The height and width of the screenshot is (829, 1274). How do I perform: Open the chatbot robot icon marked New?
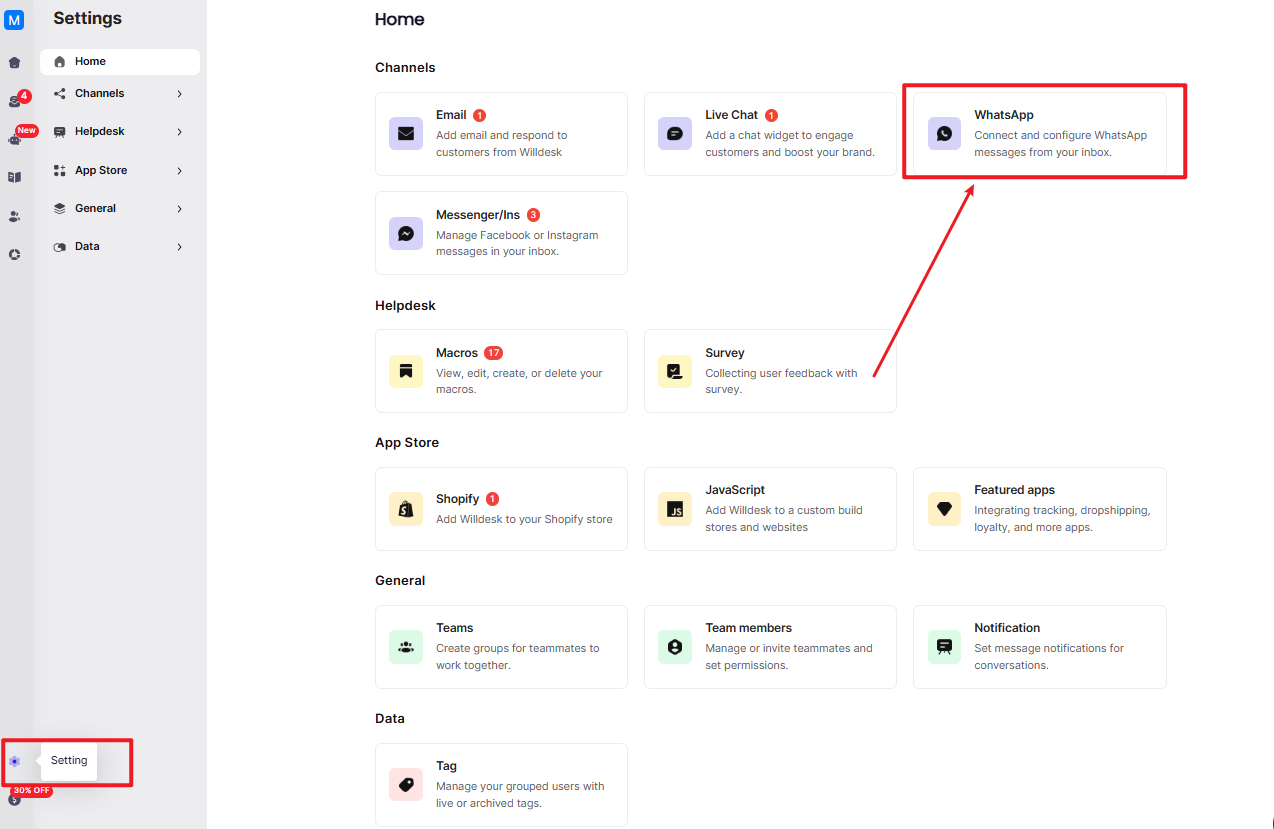[14, 140]
